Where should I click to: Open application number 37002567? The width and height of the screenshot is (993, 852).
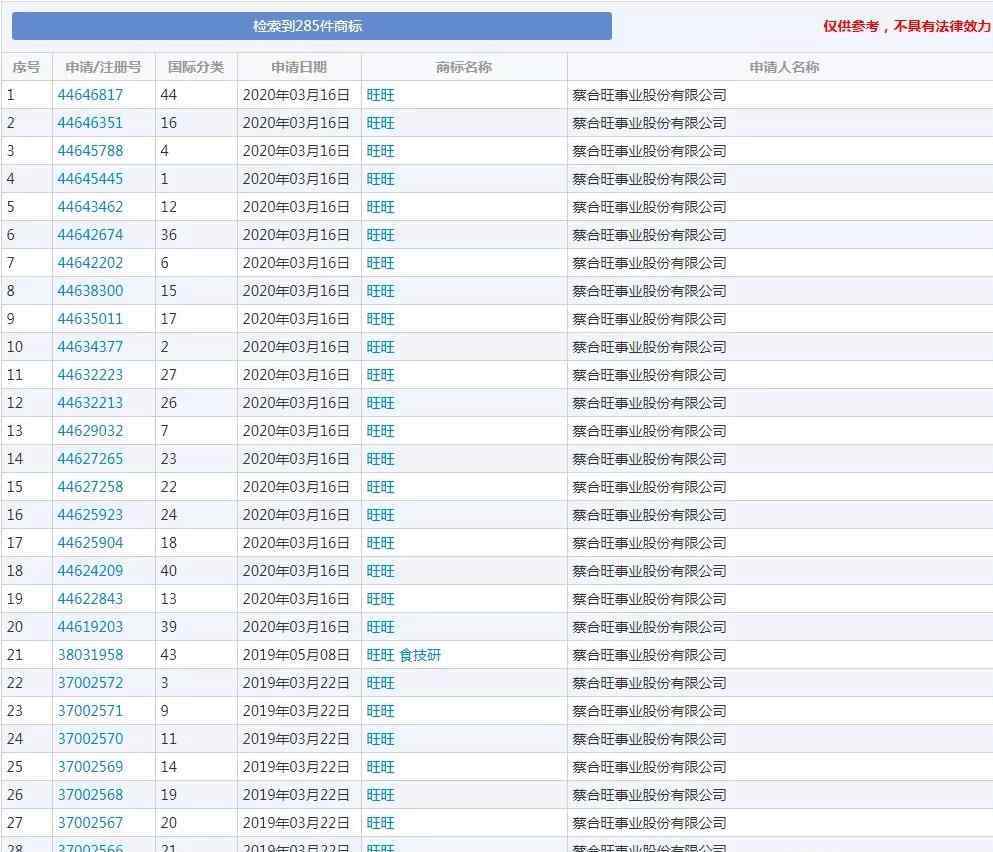[90, 823]
